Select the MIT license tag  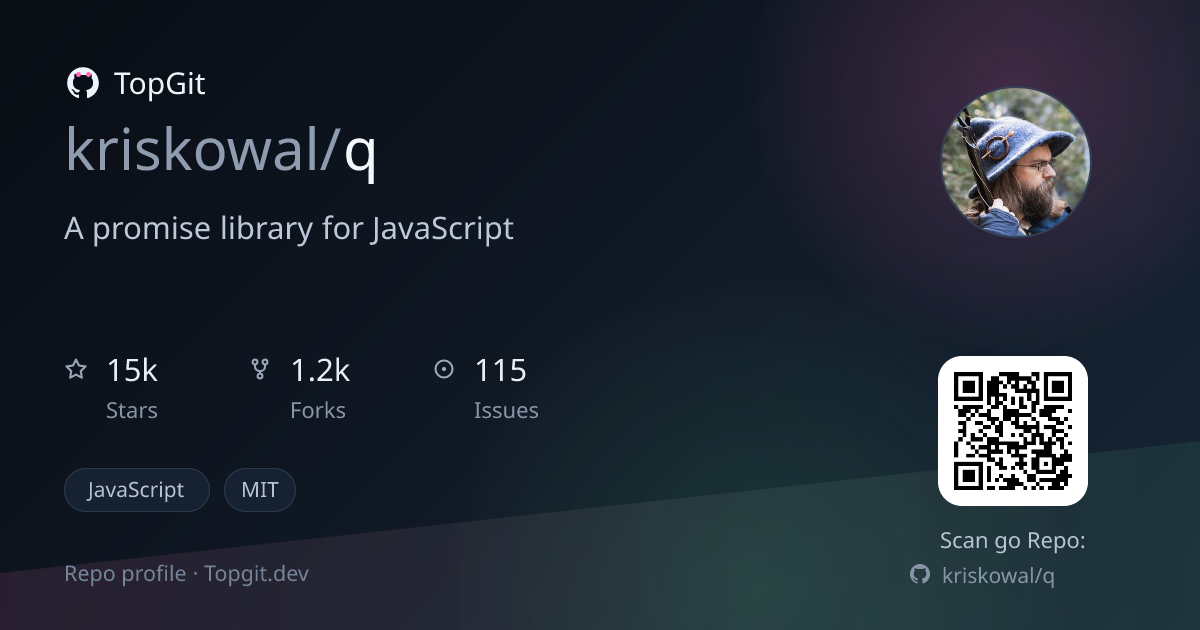[260, 490]
